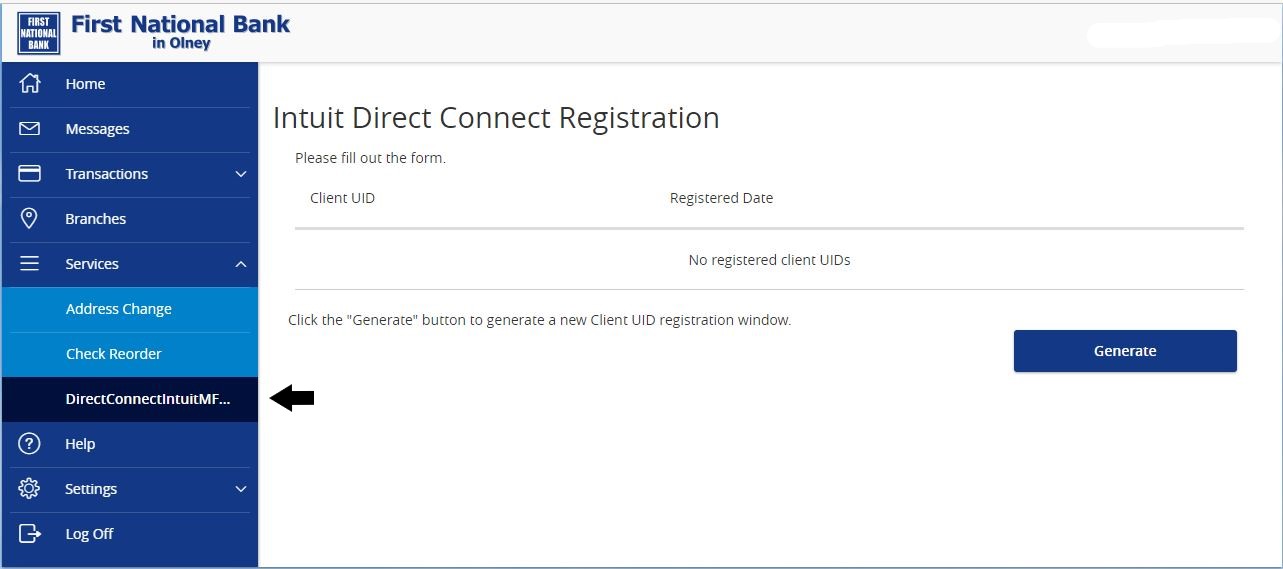Open the Branches menu label
The image size is (1283, 569).
point(96,219)
